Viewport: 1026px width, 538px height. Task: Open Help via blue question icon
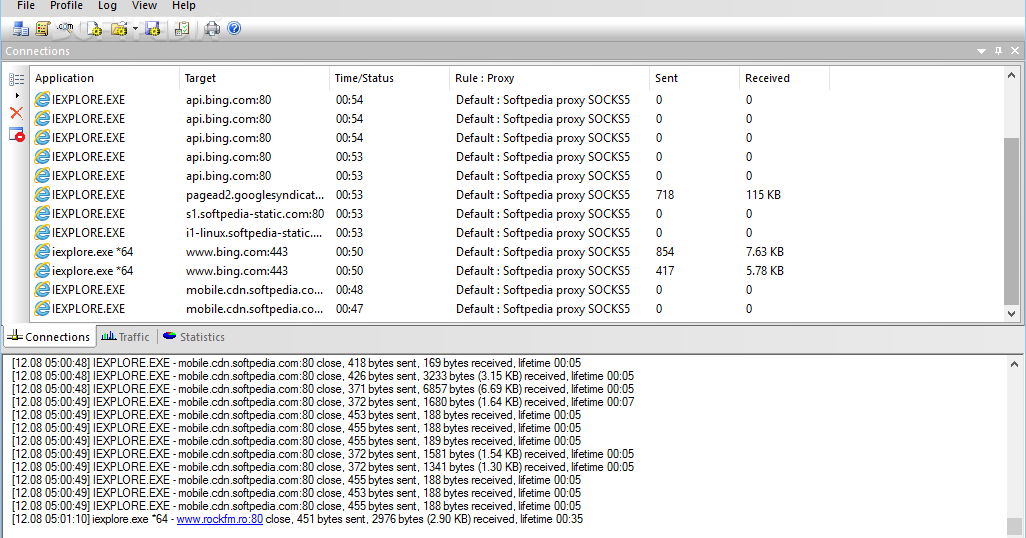pyautogui.click(x=234, y=28)
